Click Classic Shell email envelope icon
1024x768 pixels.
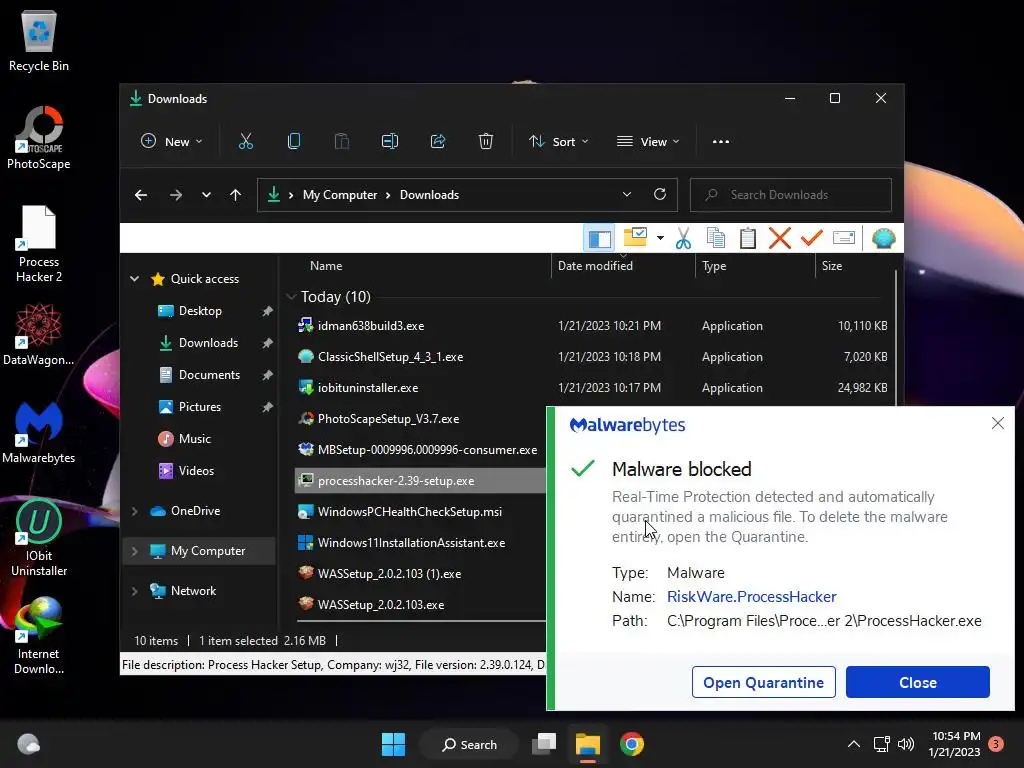coord(844,238)
